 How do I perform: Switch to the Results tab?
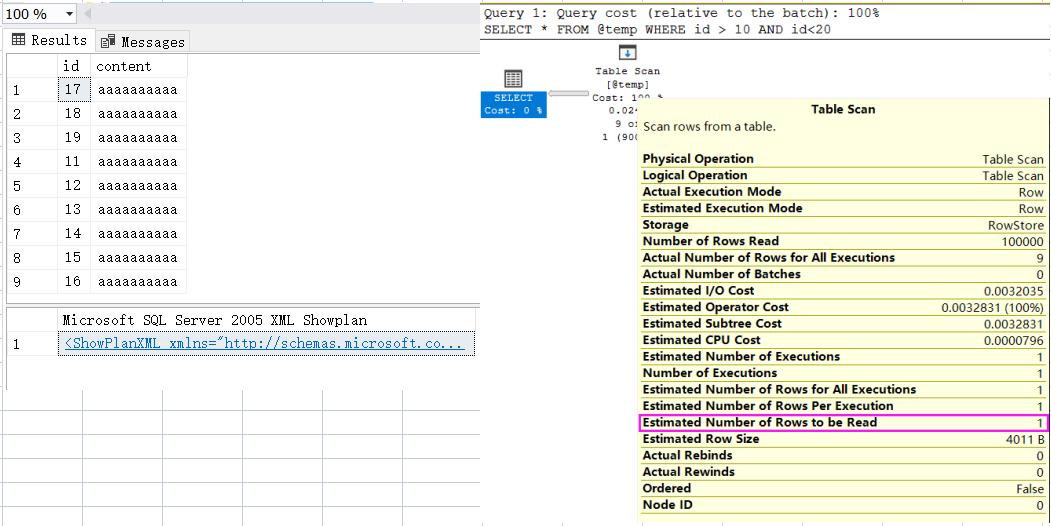click(x=49, y=41)
